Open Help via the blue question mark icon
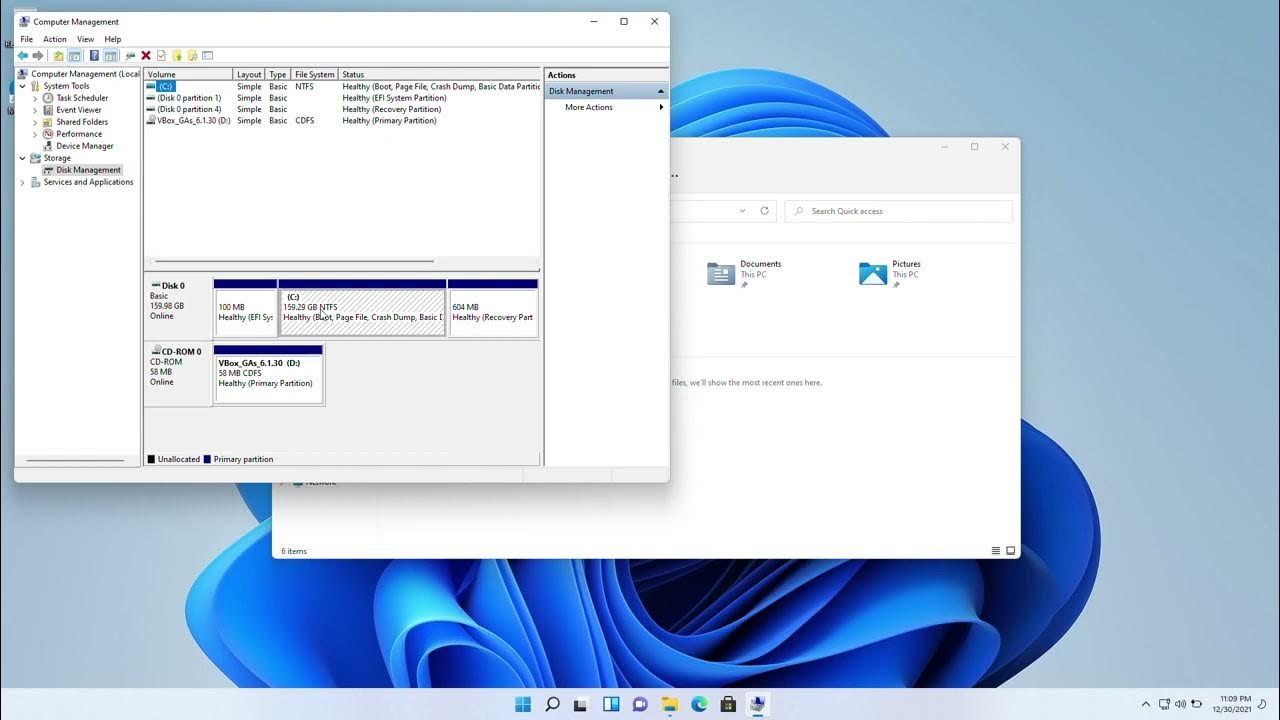 (x=94, y=56)
